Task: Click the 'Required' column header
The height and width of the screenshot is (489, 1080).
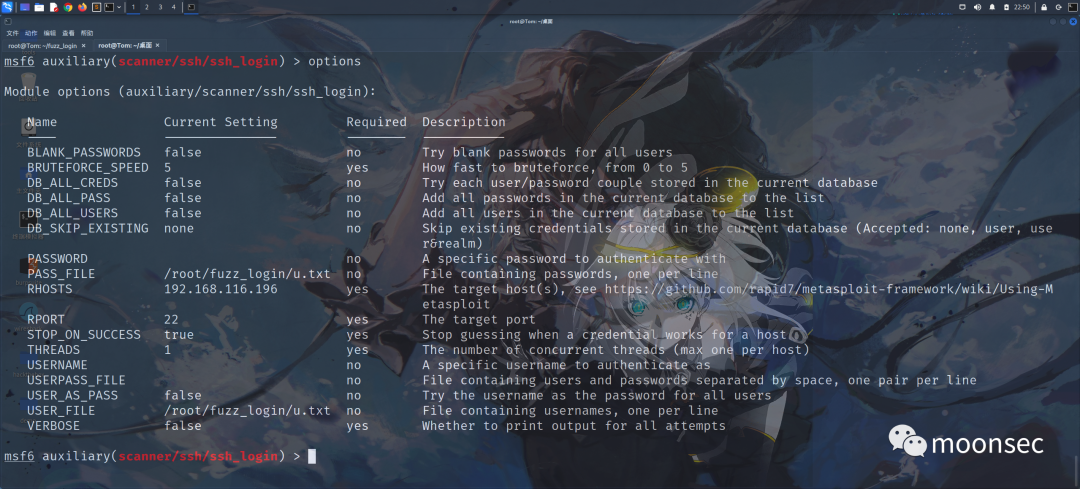Action: coord(377,122)
